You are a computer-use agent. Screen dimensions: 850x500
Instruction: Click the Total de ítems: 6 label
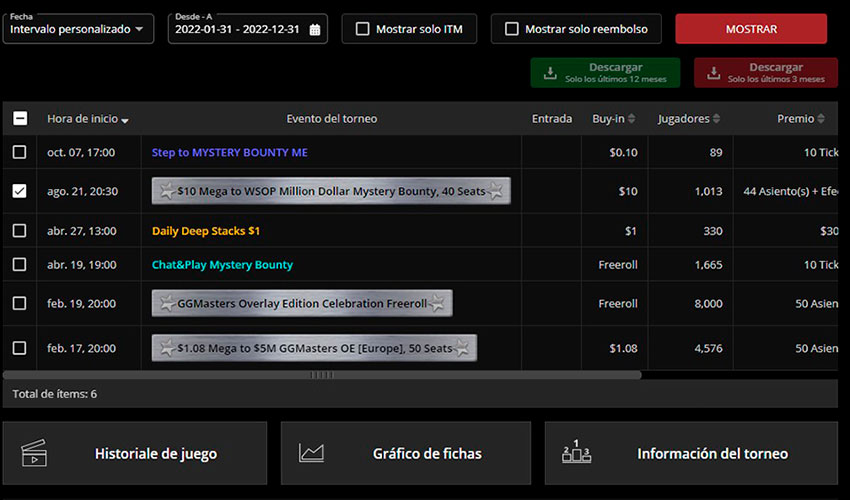tap(55, 394)
